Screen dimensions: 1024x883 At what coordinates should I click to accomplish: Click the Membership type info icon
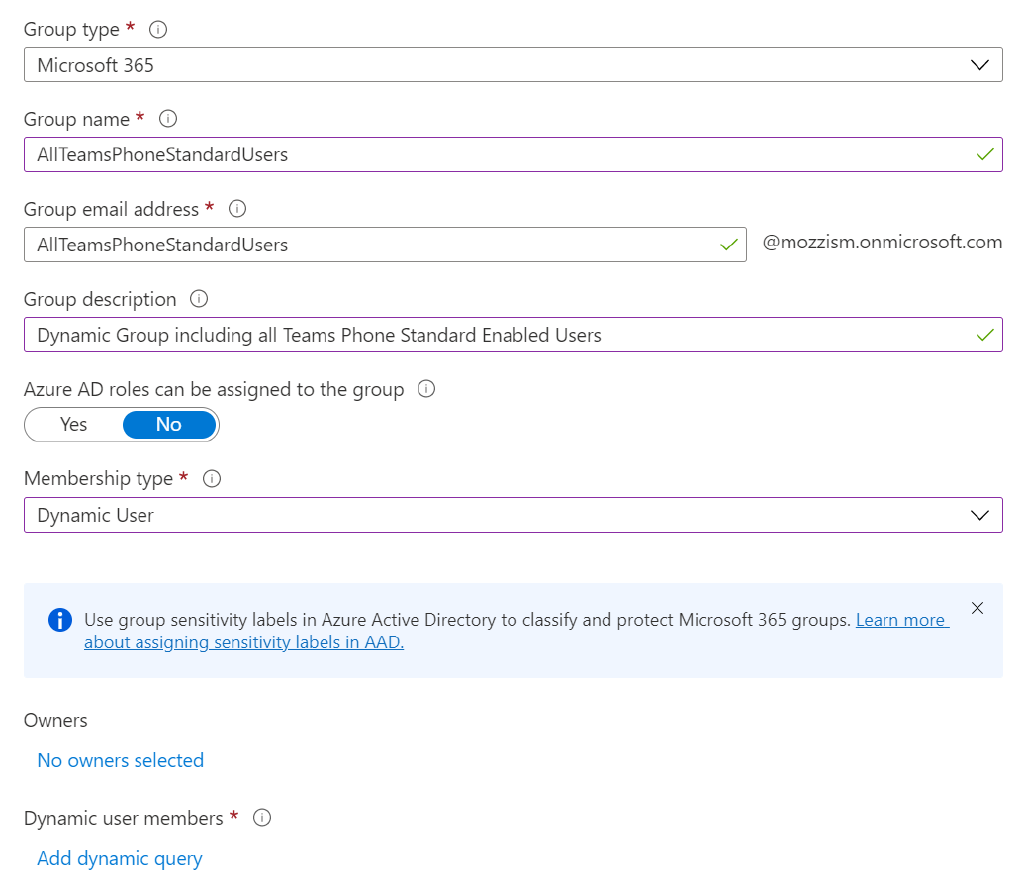(211, 478)
